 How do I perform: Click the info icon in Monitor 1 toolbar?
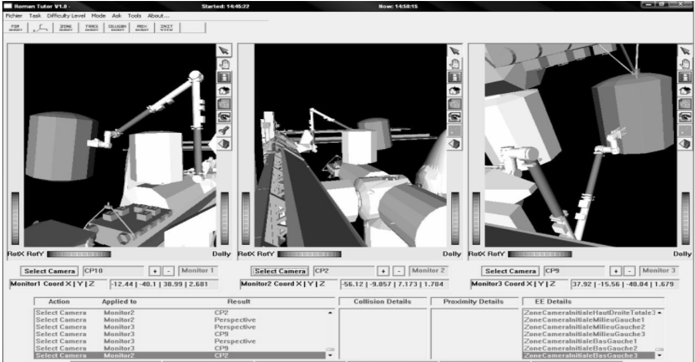tap(224, 77)
